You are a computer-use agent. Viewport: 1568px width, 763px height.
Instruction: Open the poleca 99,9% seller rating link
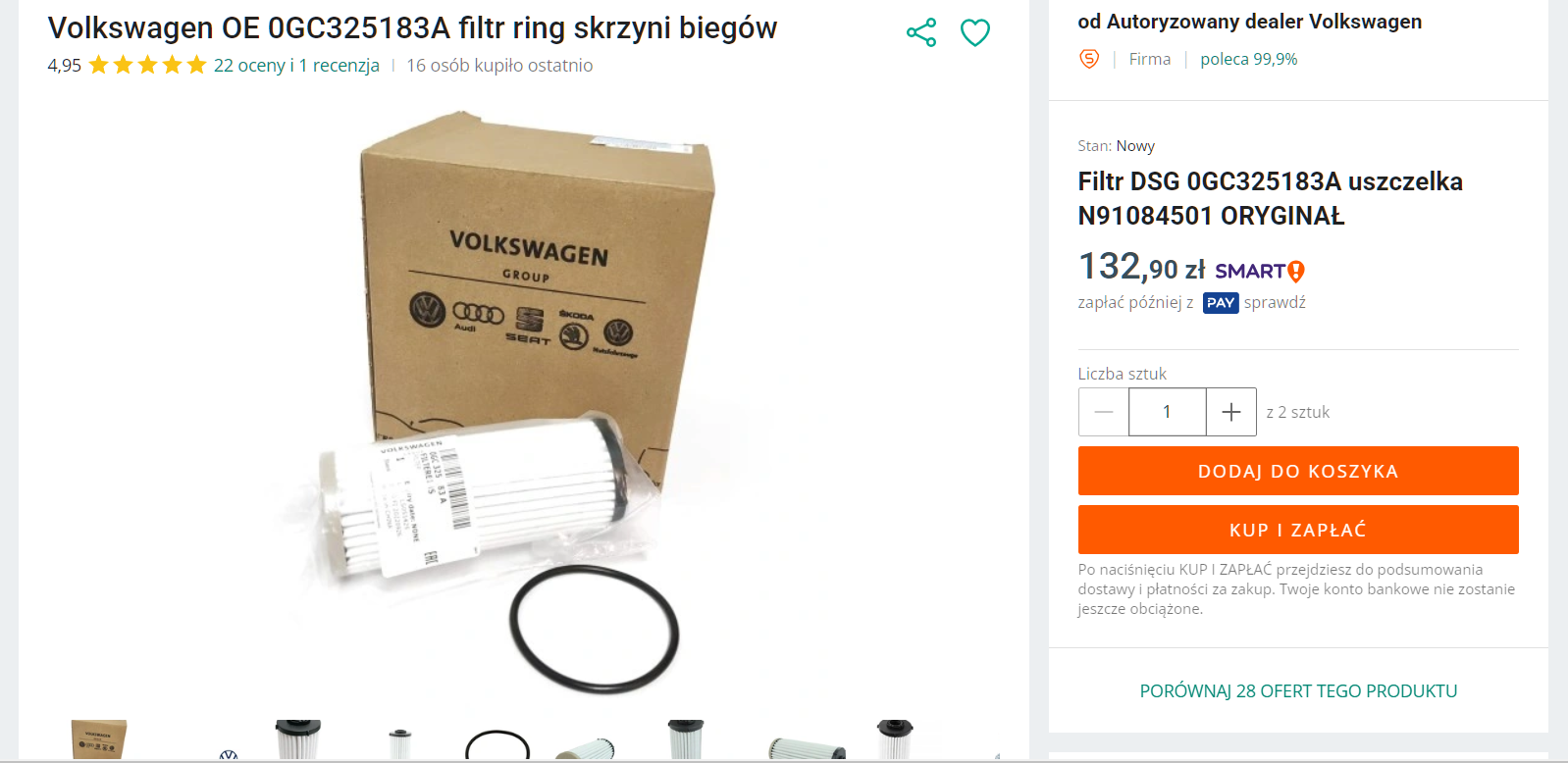(x=1249, y=59)
